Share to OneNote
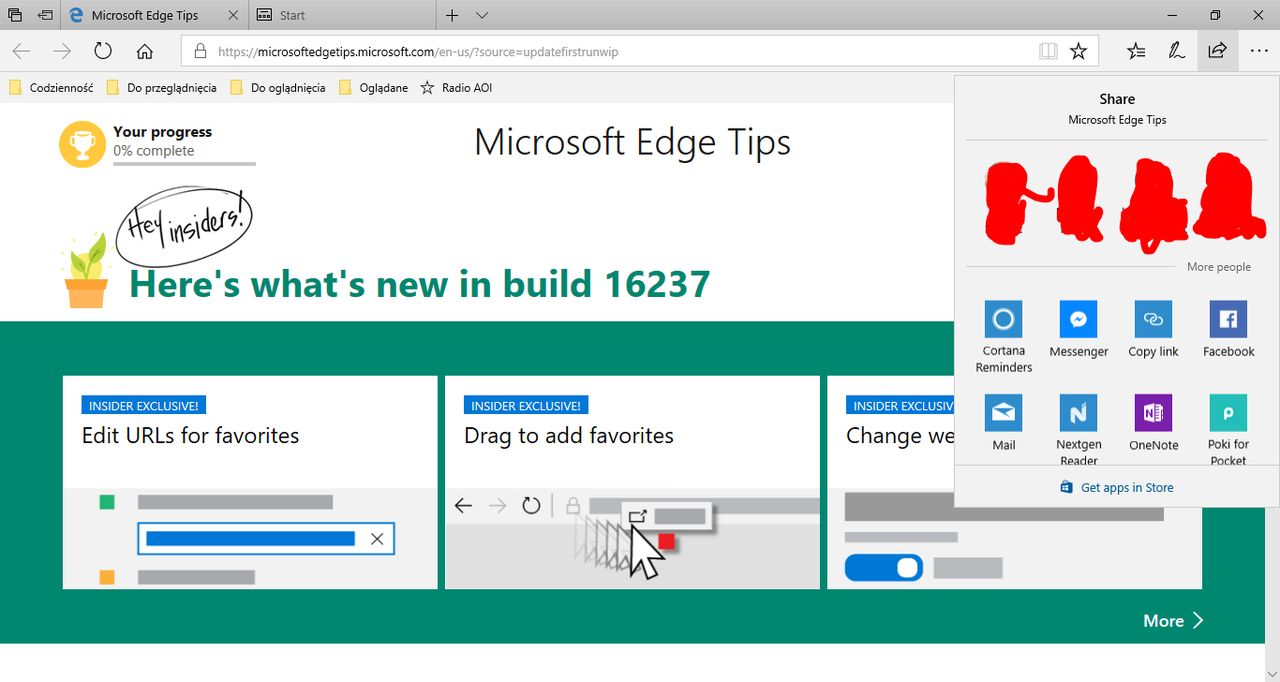 point(1153,423)
